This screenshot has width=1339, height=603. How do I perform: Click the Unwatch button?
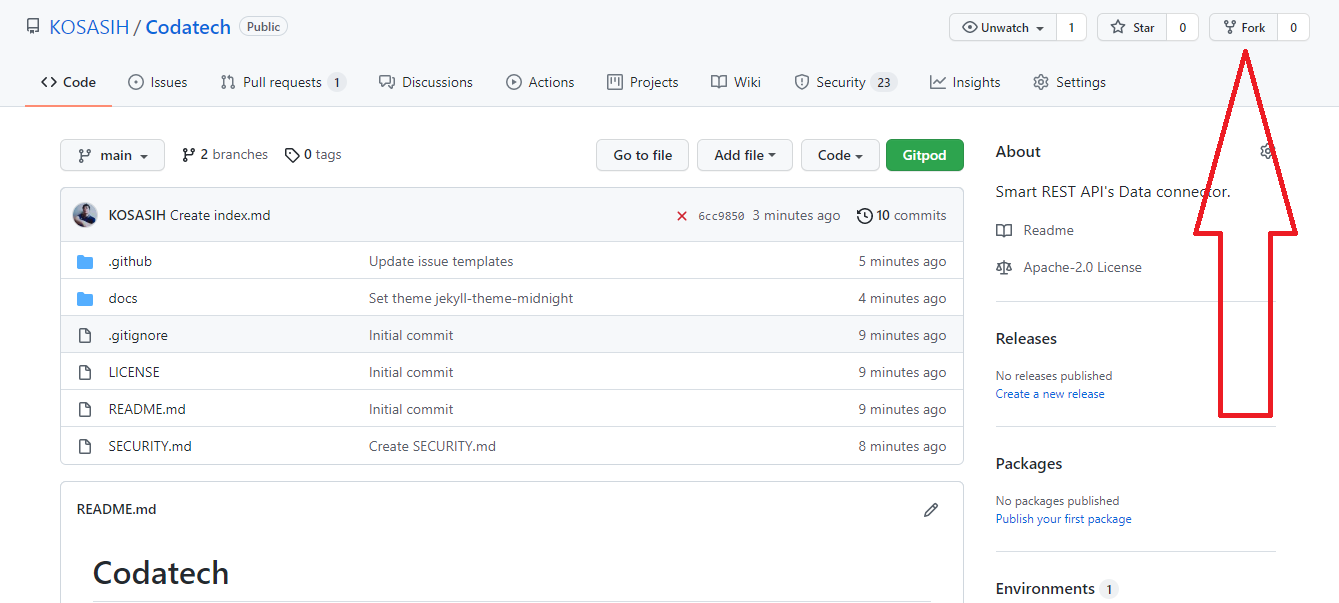1003,28
